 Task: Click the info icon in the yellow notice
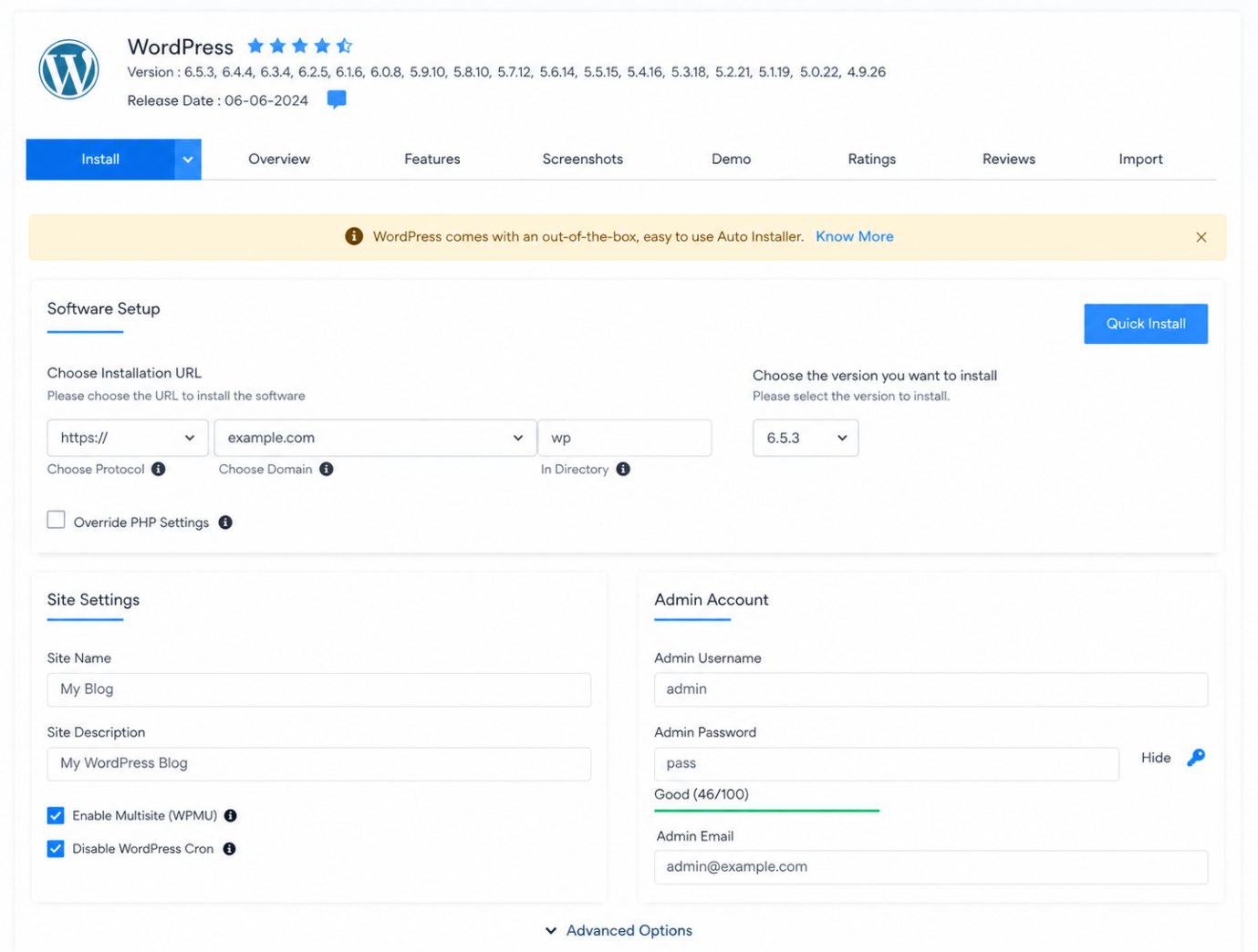coord(354,236)
